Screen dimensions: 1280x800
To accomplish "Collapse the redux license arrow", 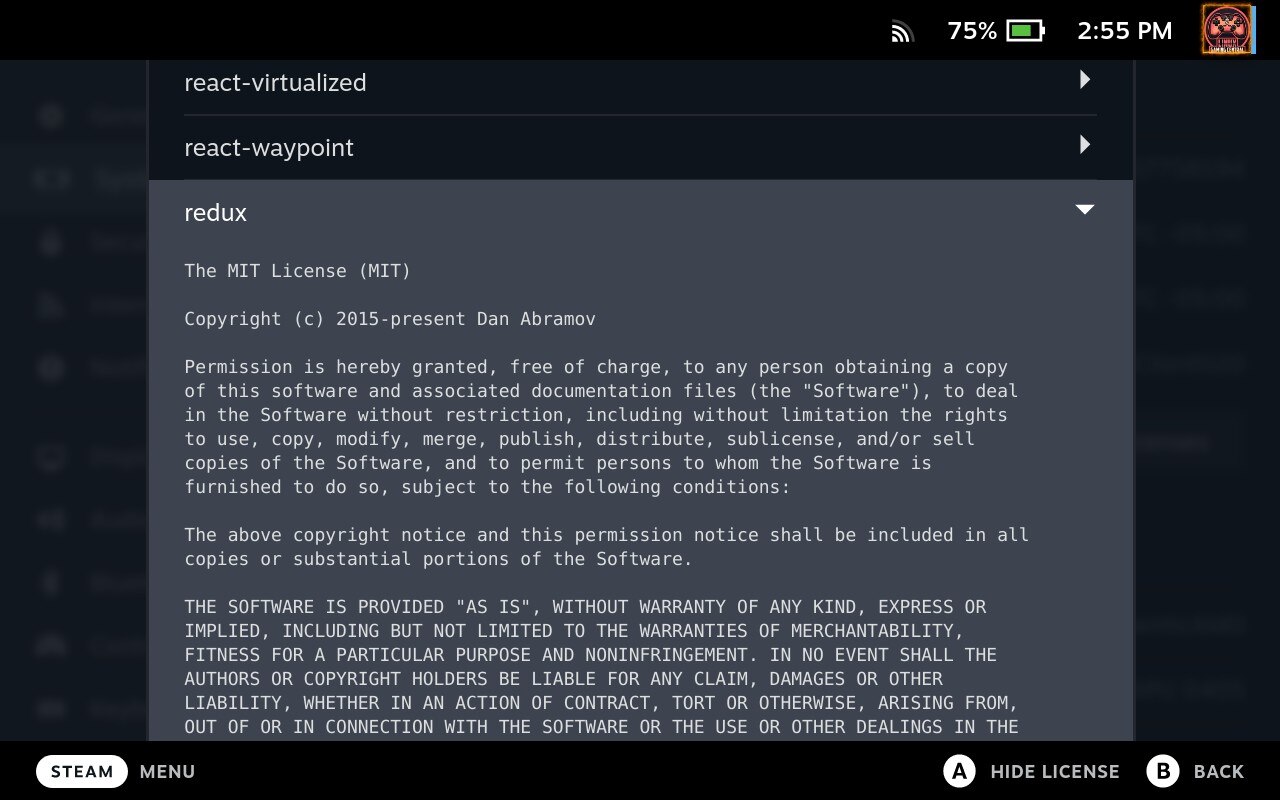I will [1084, 209].
